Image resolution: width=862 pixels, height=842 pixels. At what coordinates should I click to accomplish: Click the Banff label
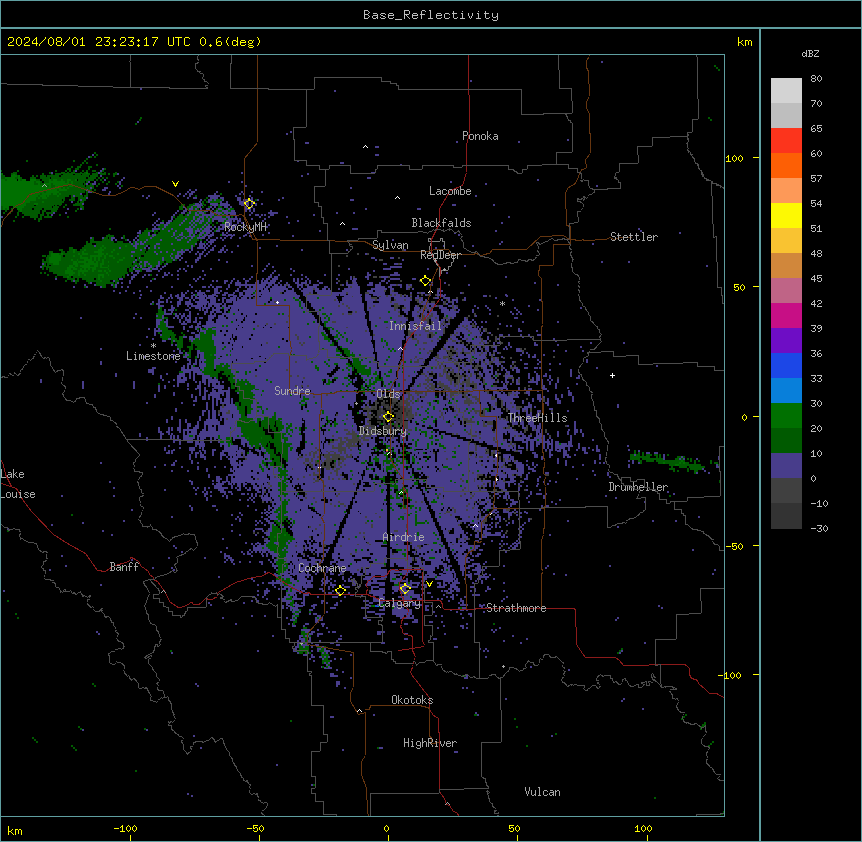124,567
